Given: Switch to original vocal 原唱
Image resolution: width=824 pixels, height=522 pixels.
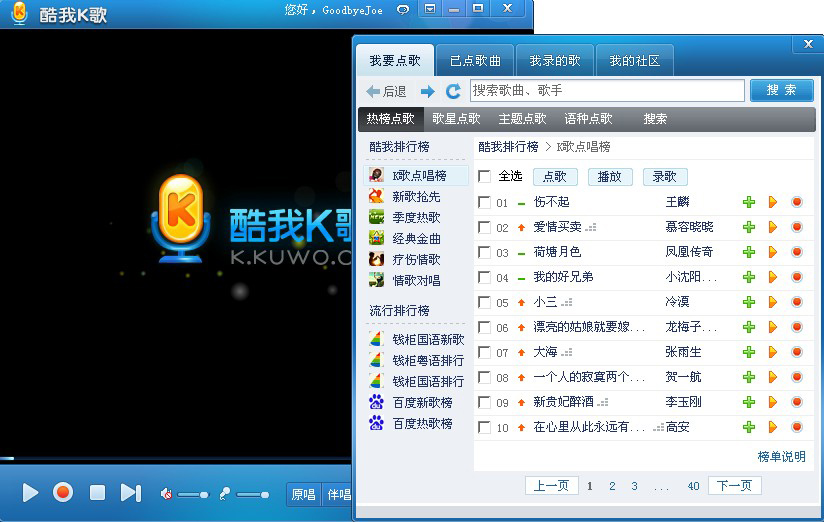Looking at the screenshot, I should click(x=303, y=495).
